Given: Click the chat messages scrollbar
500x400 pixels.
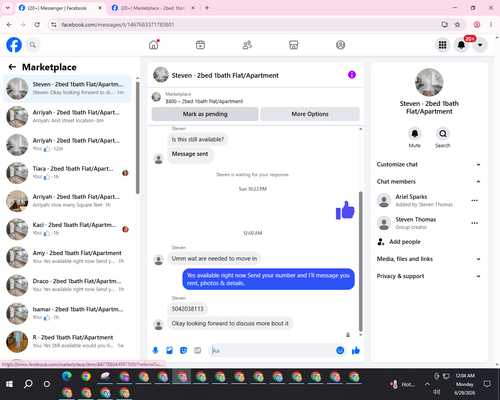Looking at the screenshot, I should (x=360, y=261).
